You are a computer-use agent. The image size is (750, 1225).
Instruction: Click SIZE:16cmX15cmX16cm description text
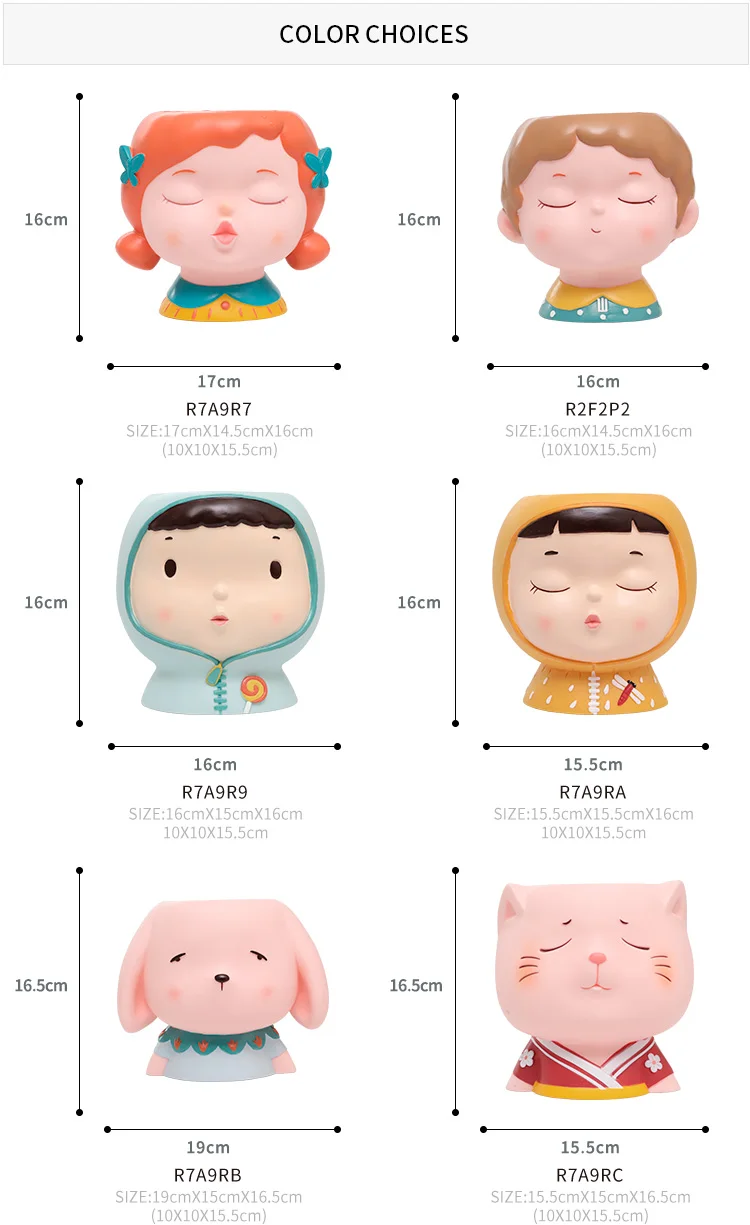click(x=215, y=814)
